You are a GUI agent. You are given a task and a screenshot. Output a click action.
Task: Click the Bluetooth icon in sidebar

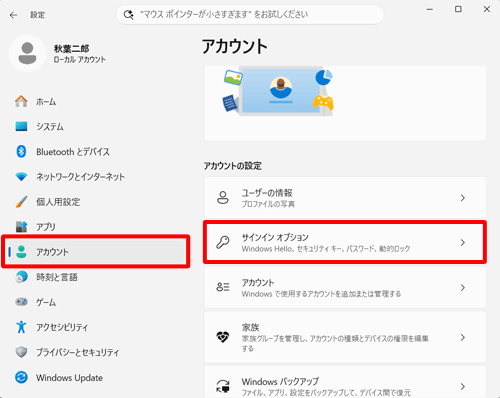coord(21,152)
